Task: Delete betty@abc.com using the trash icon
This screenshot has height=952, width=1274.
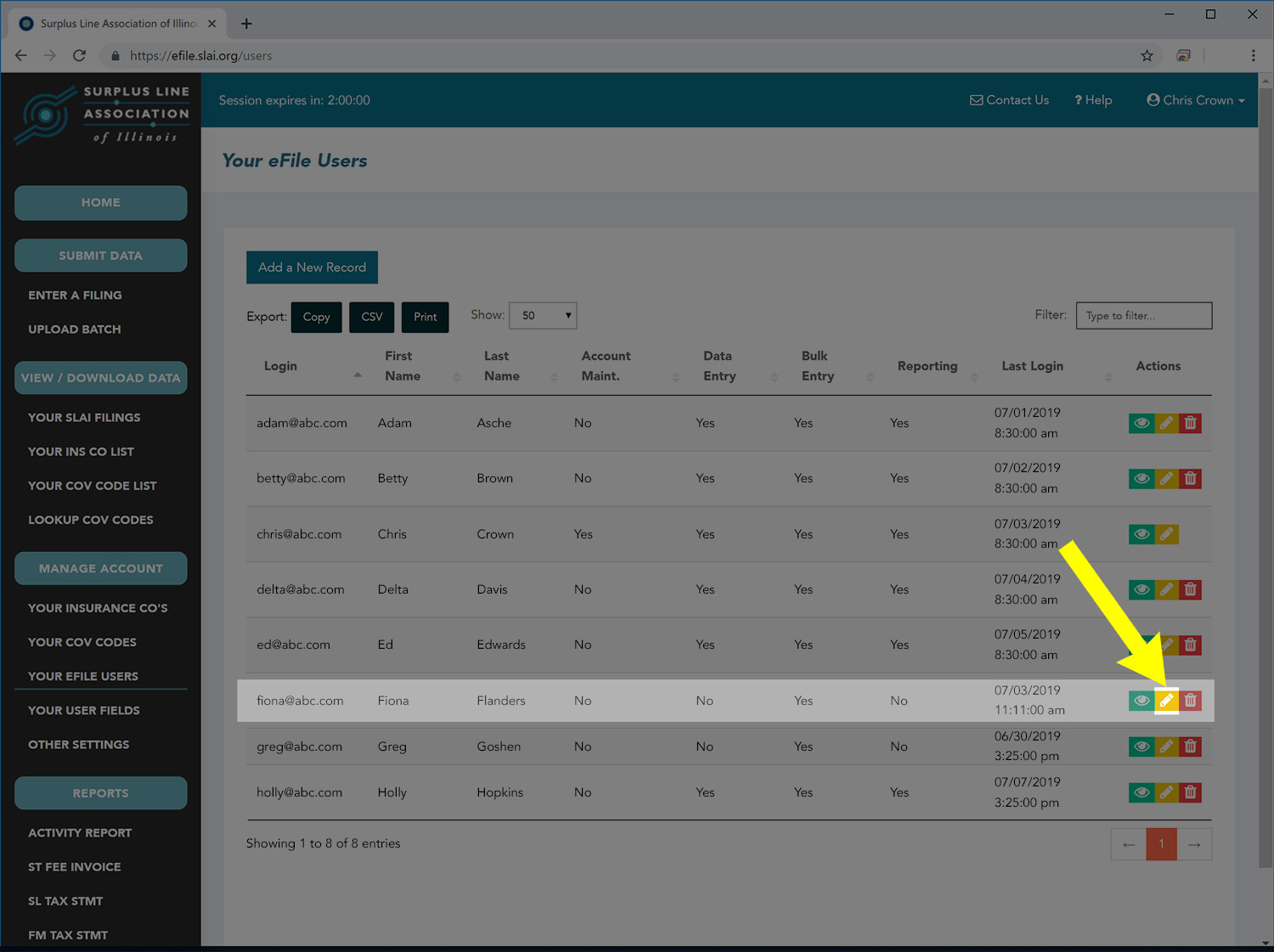Action: 1191,478
